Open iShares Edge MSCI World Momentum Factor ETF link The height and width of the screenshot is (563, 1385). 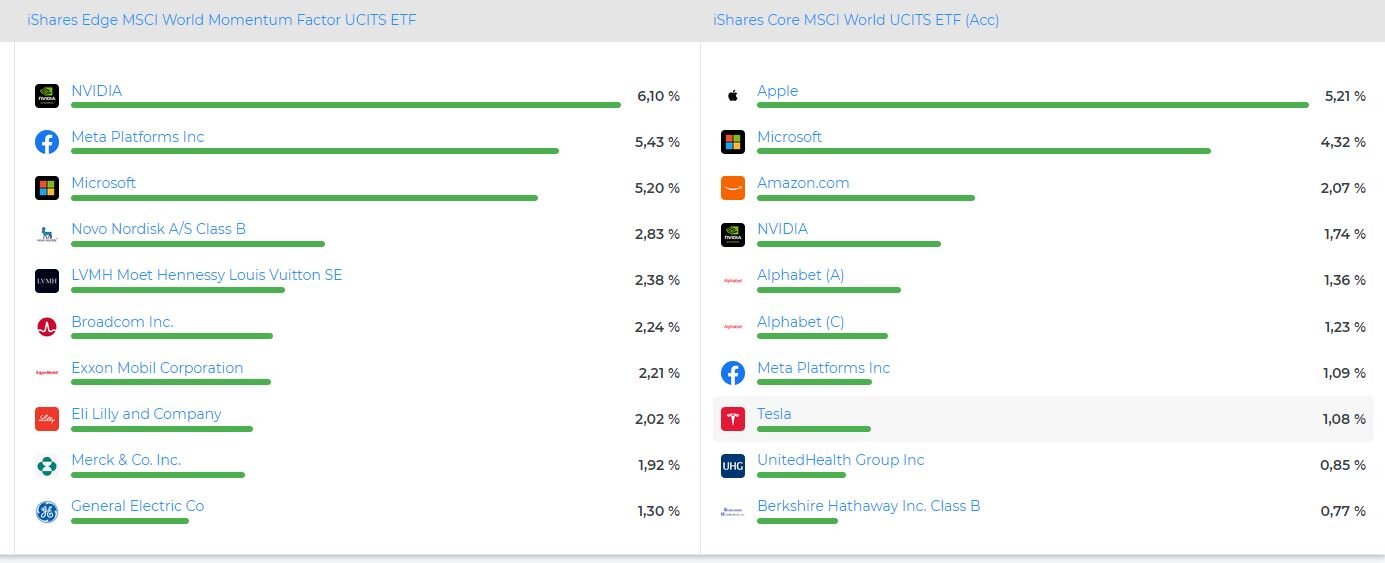pyautogui.click(x=221, y=20)
